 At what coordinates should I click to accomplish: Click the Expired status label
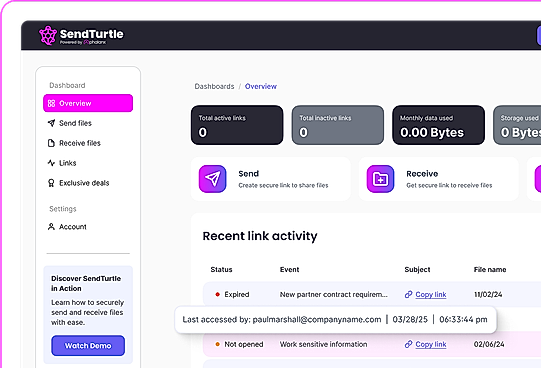(x=237, y=295)
